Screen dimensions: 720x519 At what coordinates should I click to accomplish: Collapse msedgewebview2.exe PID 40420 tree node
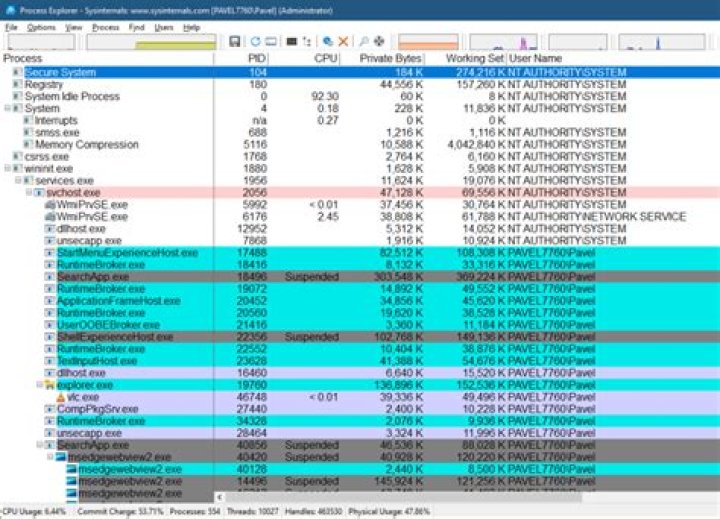(51, 457)
